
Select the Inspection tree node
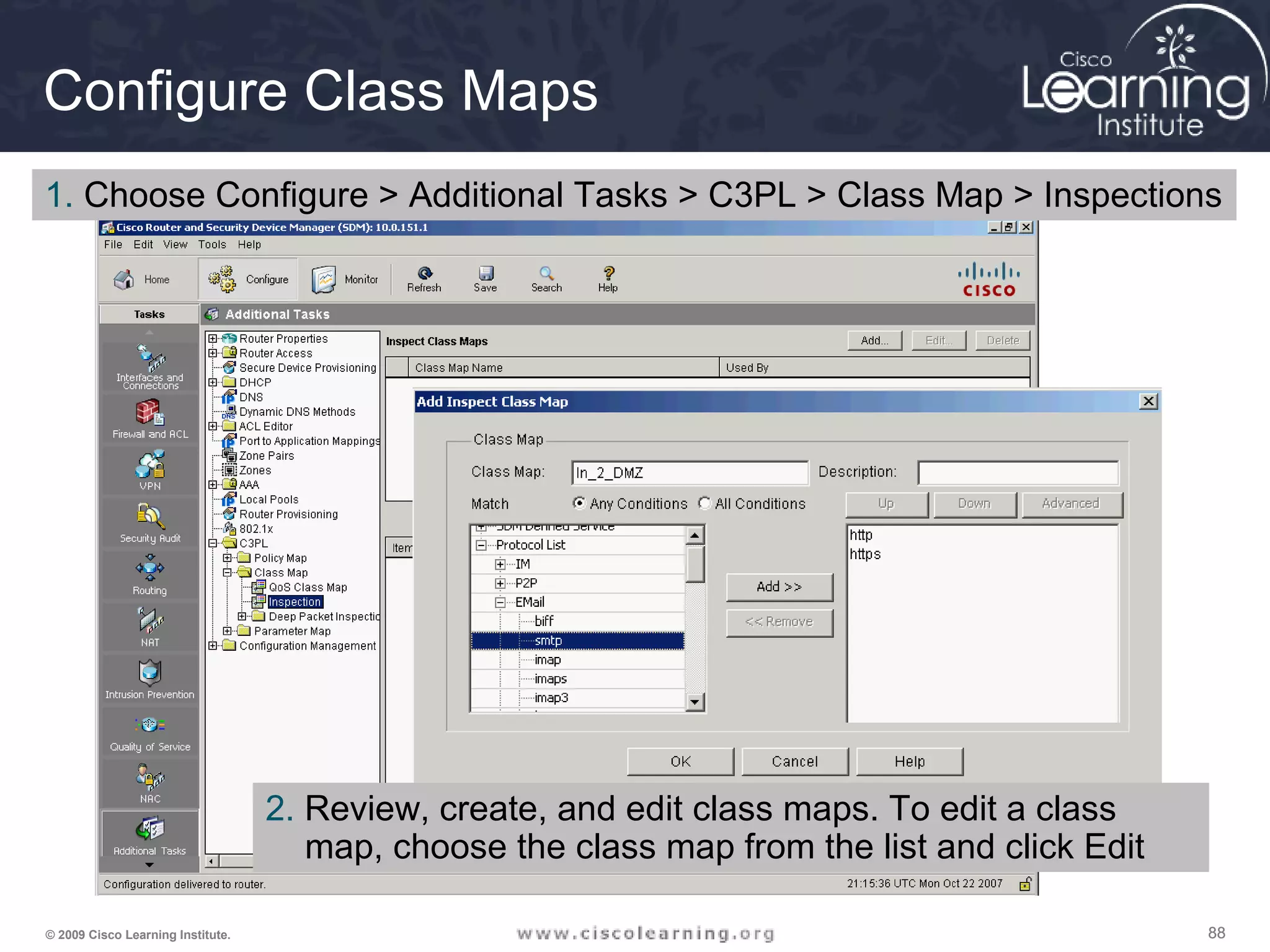(295, 602)
